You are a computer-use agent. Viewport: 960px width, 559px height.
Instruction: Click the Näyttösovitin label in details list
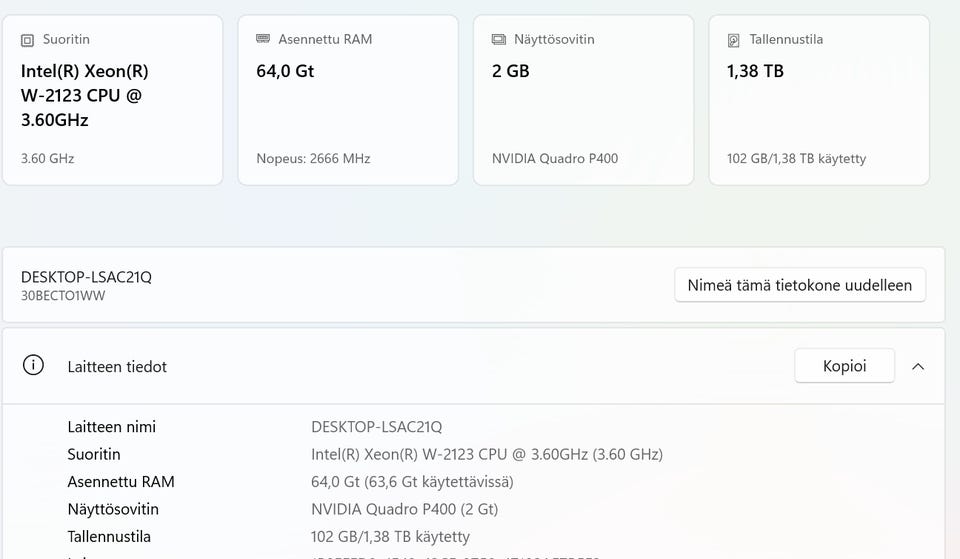point(113,509)
